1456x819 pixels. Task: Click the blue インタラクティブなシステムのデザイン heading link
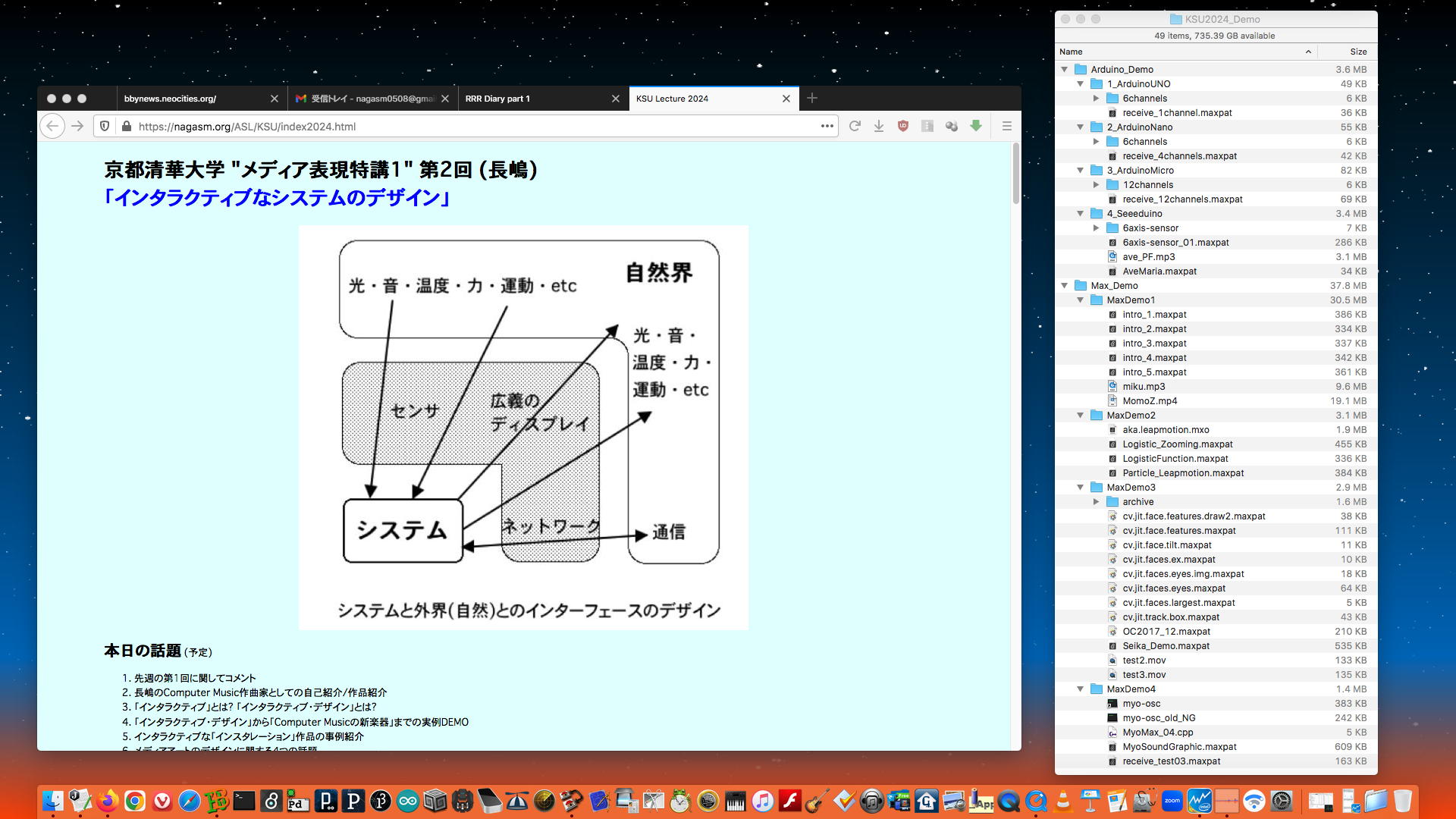pos(277,198)
